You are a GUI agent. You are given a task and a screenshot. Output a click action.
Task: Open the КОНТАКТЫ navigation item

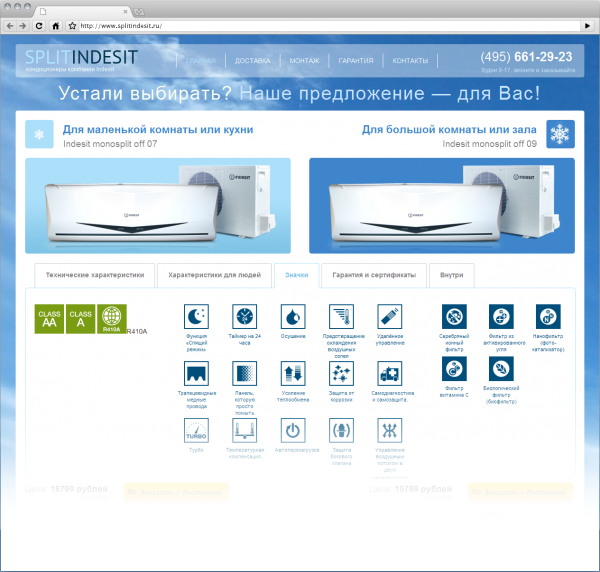point(410,61)
